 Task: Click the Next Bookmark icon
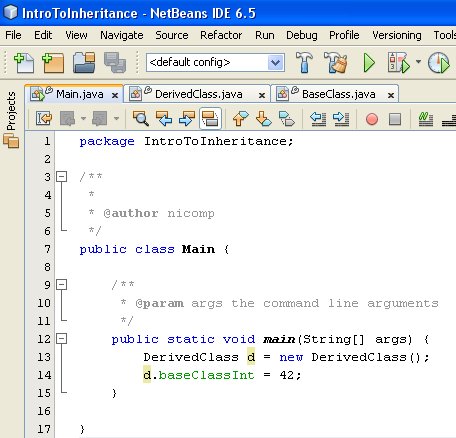263,118
